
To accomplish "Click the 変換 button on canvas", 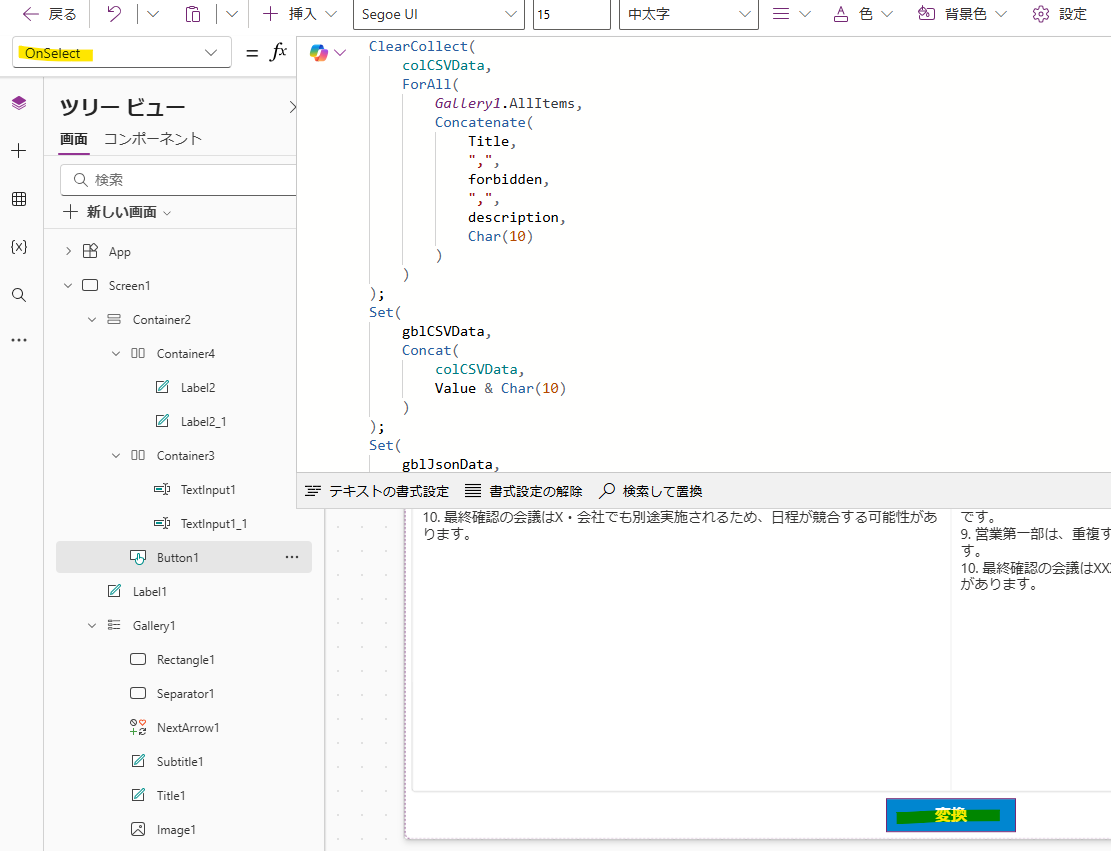I will click(950, 815).
